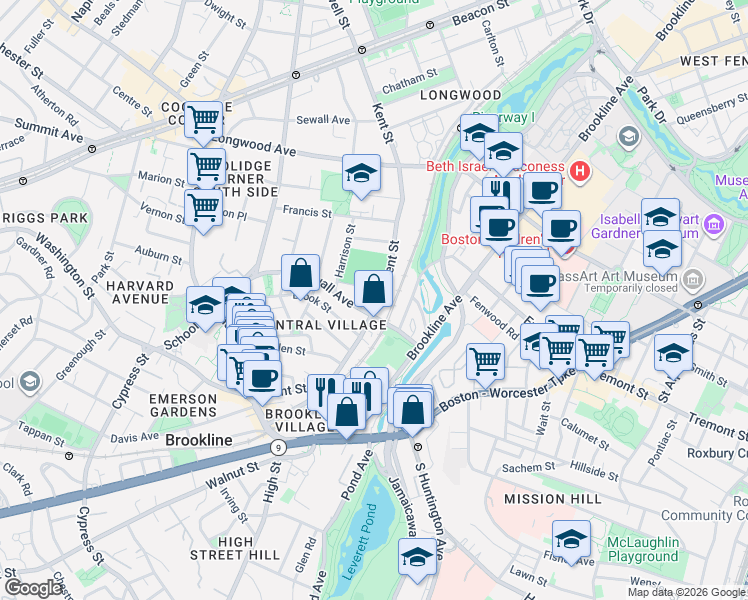Screen dimensions: 748x600
Task: Select the shopping cart marker beside Marion St
Action: pyautogui.click(x=206, y=167)
